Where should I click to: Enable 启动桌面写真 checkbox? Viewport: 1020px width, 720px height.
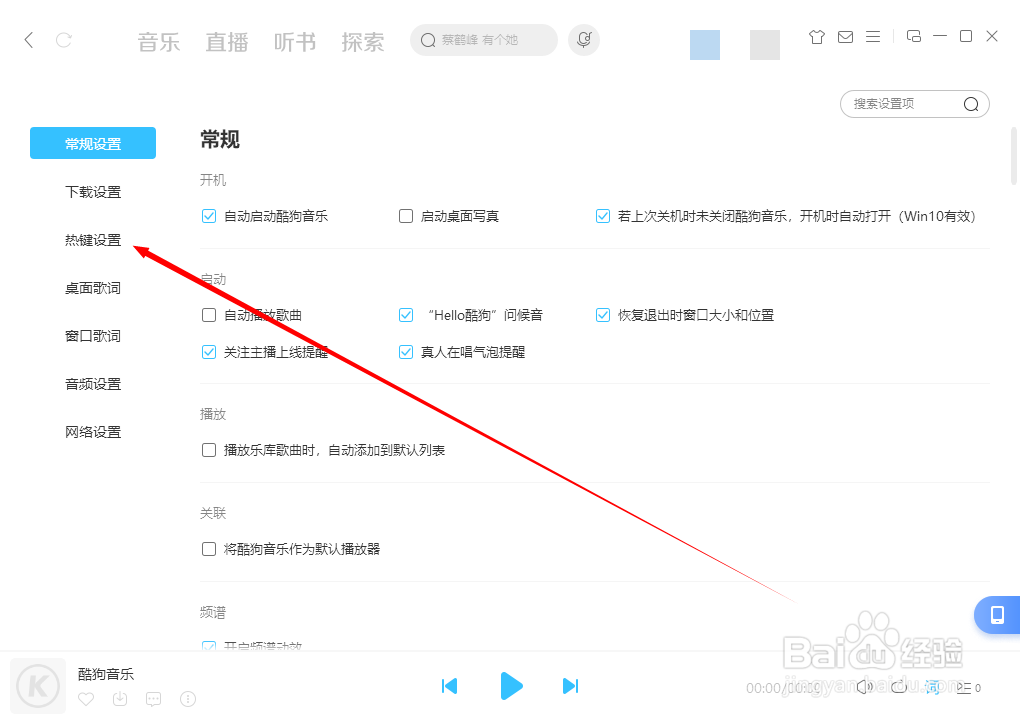406,216
